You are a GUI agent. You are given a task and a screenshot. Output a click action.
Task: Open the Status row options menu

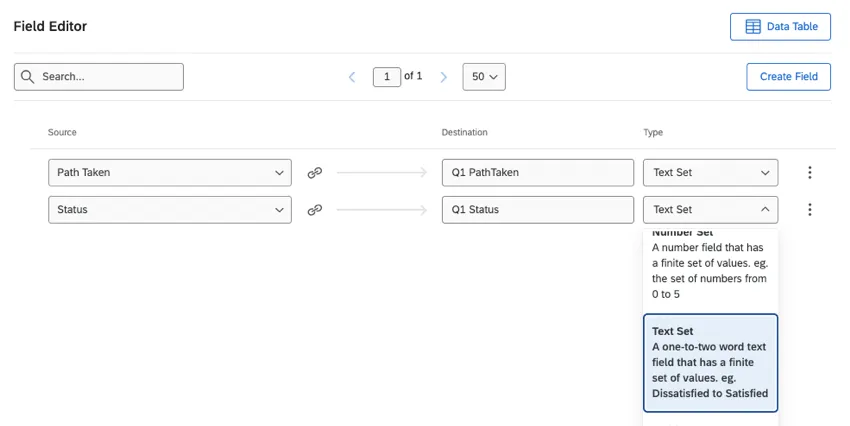[x=809, y=210]
